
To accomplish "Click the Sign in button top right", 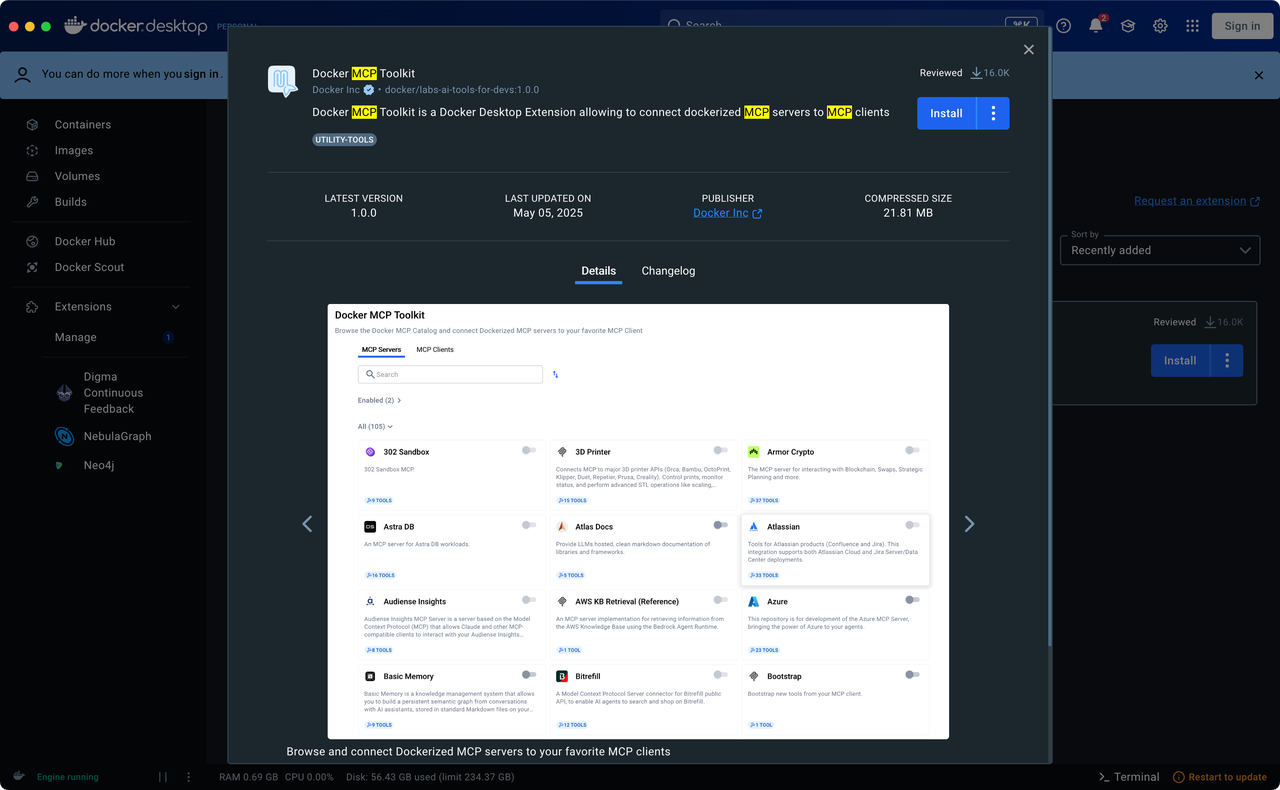I will click(1242, 26).
